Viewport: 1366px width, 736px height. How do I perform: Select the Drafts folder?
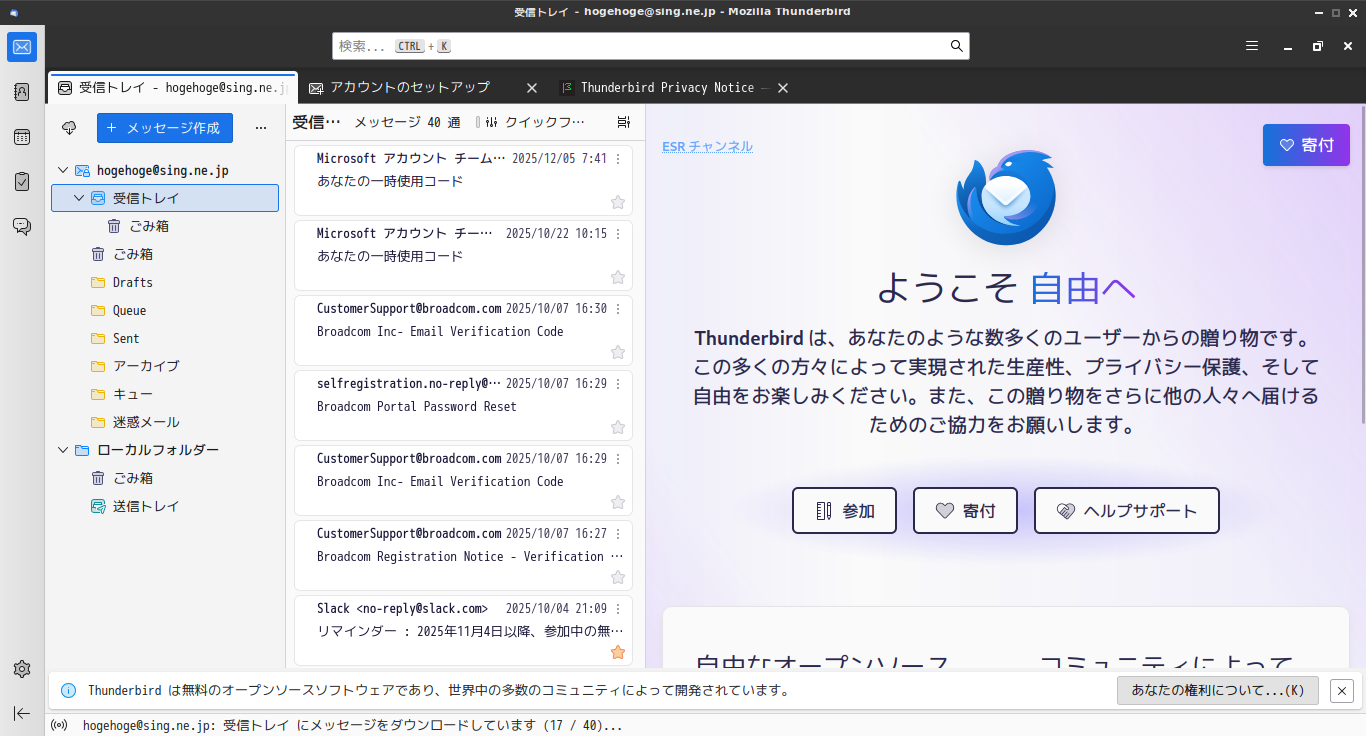pos(165,282)
